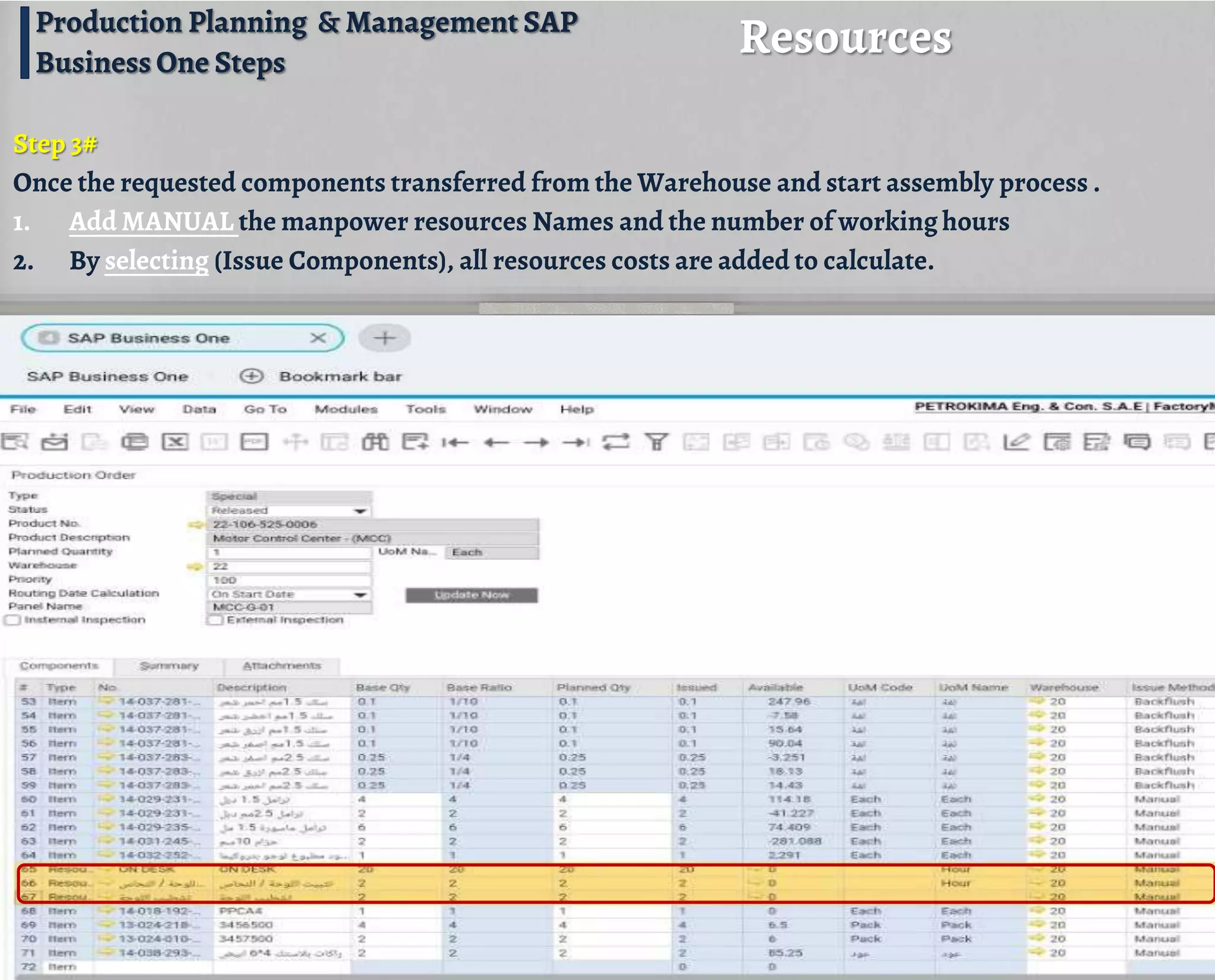Click link arrow on row 68 item number
1215x980 pixels.
point(106,911)
